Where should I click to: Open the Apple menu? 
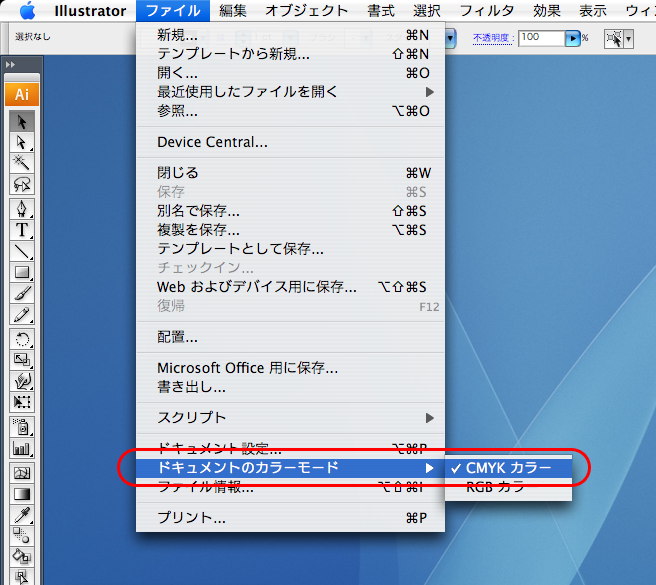[27, 10]
